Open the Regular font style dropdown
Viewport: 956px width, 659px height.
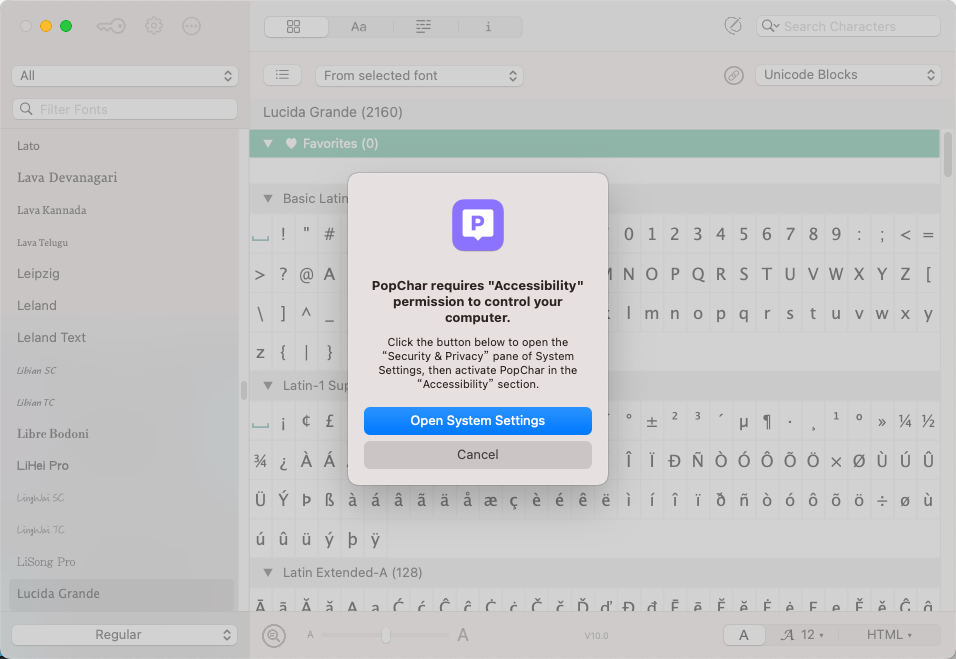pos(124,634)
